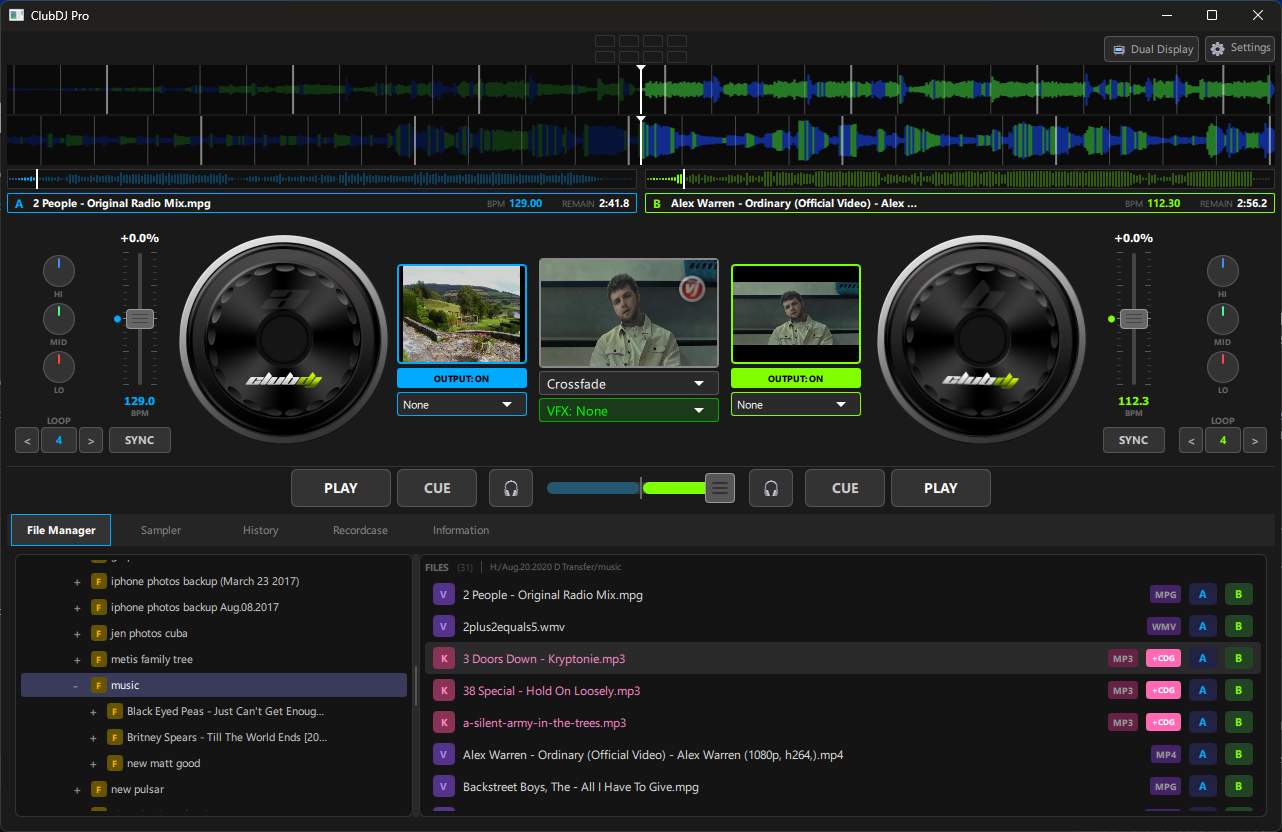1282x832 pixels.
Task: Click the V video icon on 2plus2equals5.wmv
Action: pos(443,626)
